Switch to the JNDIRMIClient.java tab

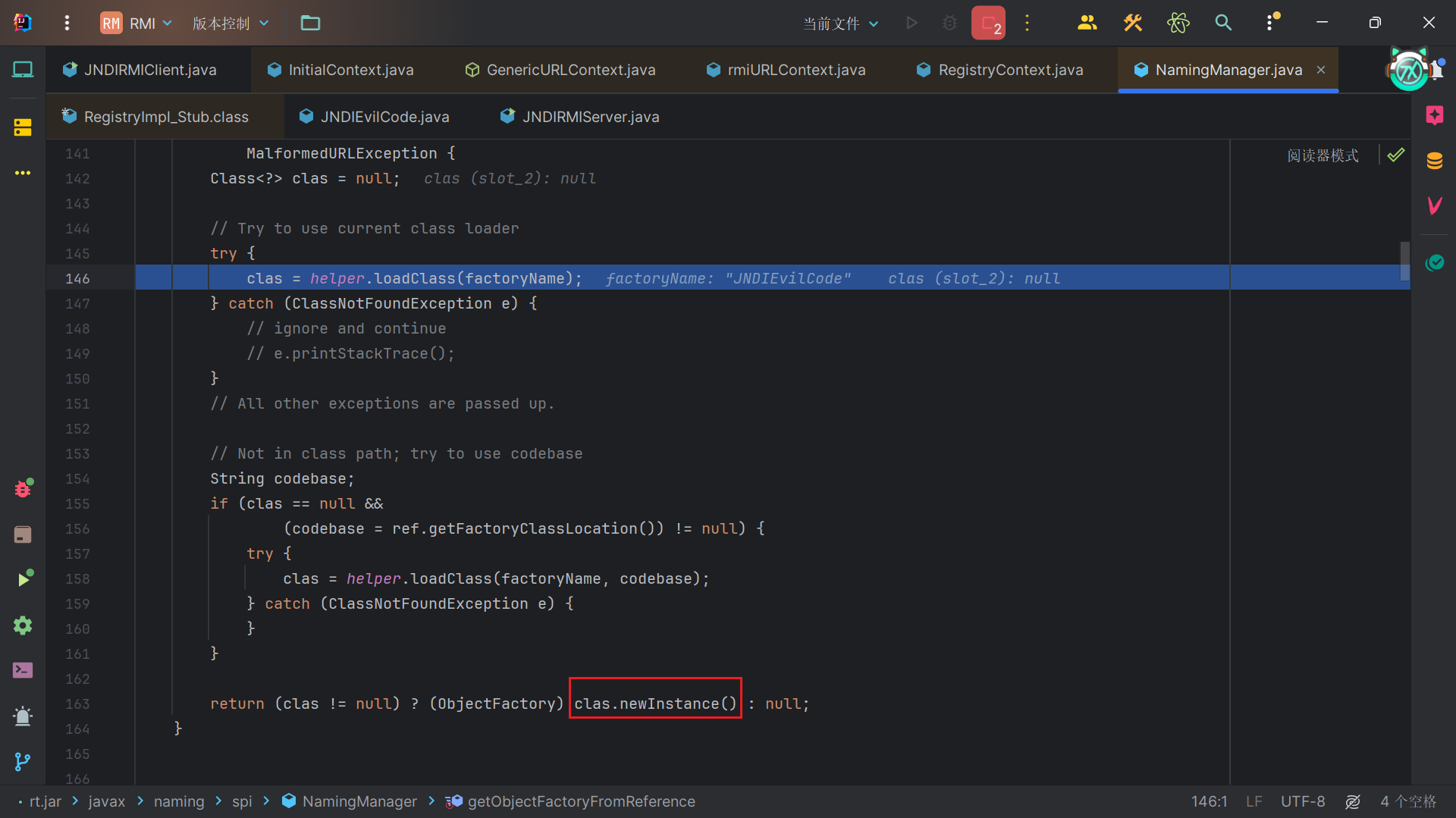click(x=149, y=70)
